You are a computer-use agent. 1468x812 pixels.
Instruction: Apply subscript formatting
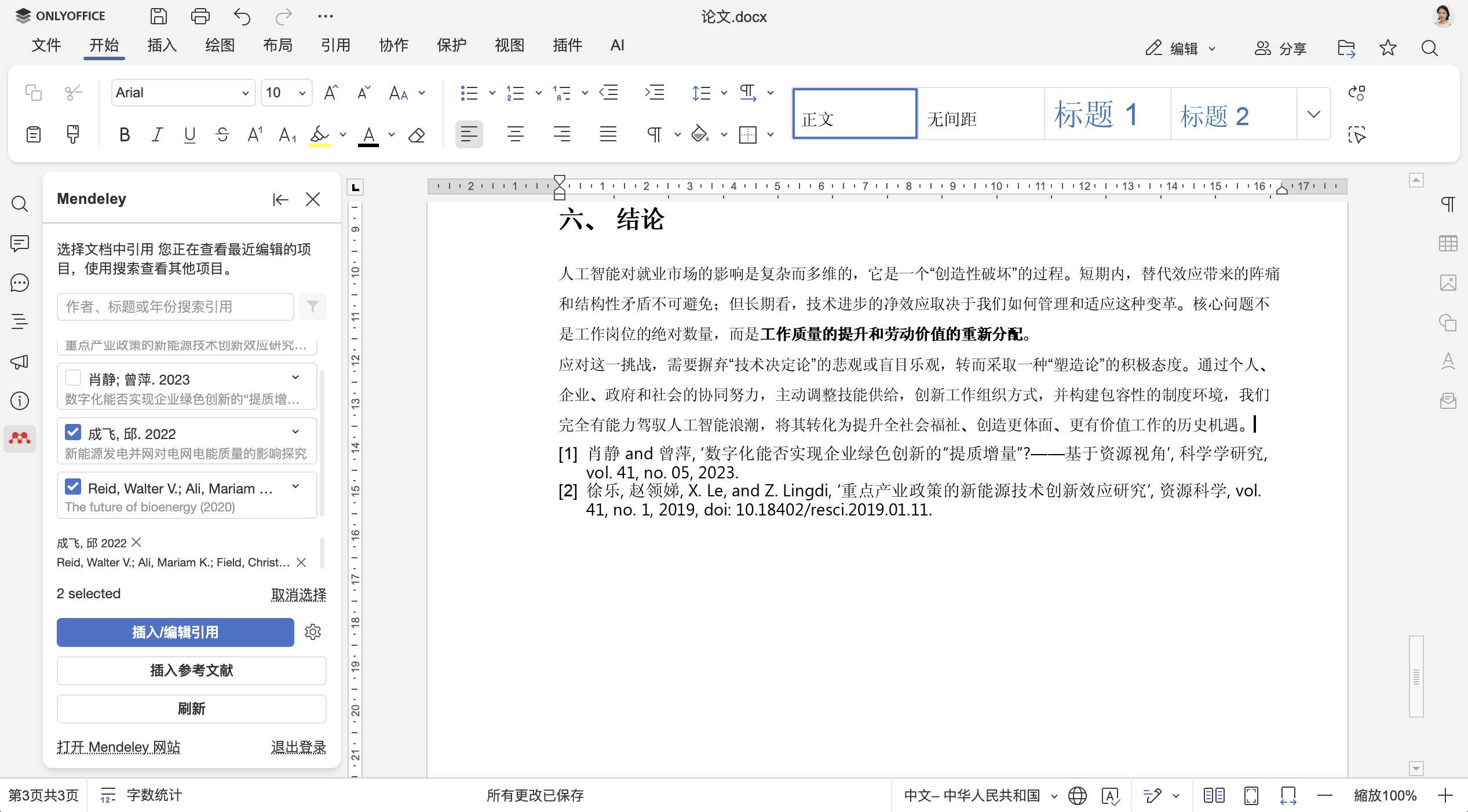[287, 135]
